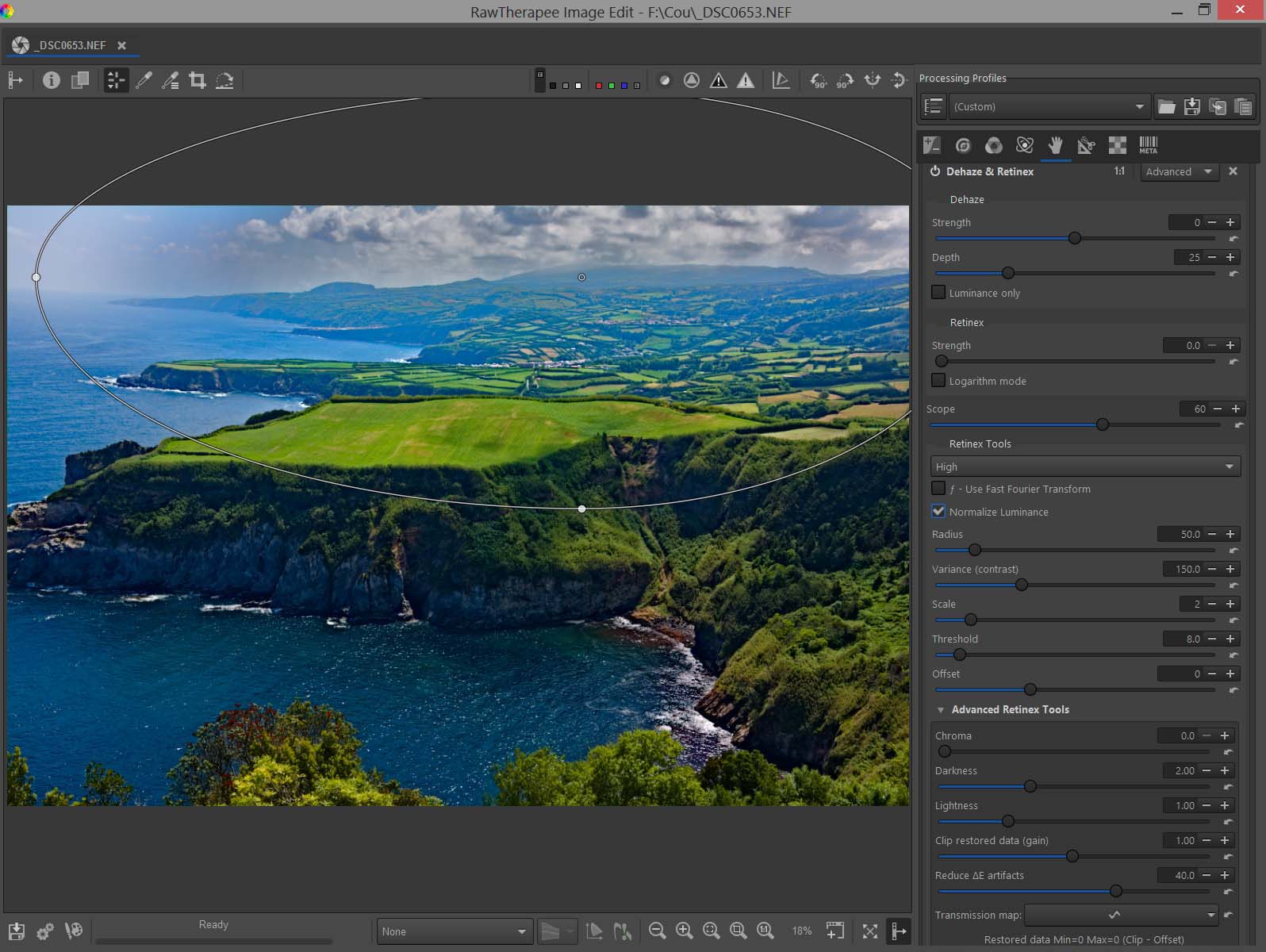The width and height of the screenshot is (1266, 952).
Task: Click the Zoom out magnifier icon
Action: pos(657,931)
